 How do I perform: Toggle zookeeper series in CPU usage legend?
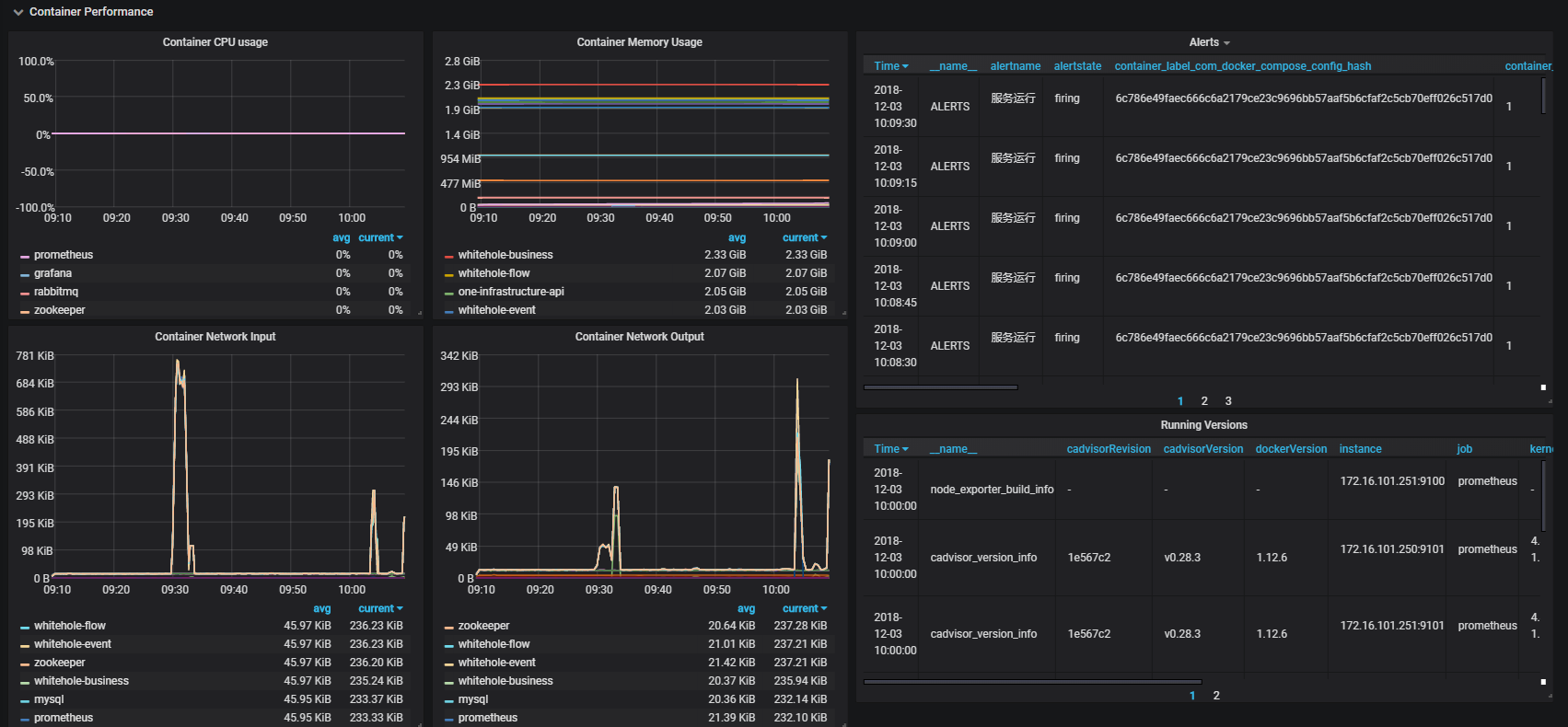60,310
